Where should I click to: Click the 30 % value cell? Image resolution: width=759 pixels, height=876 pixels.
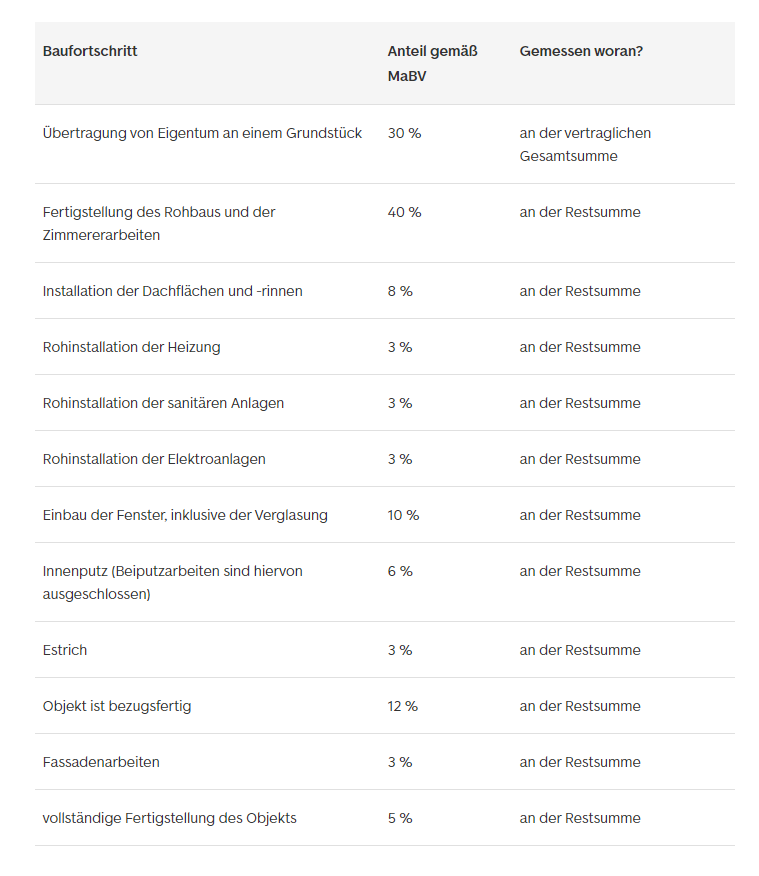[x=404, y=133]
